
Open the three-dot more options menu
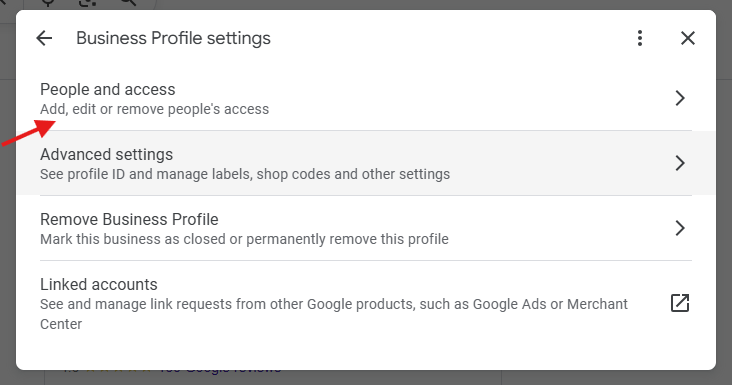click(640, 38)
